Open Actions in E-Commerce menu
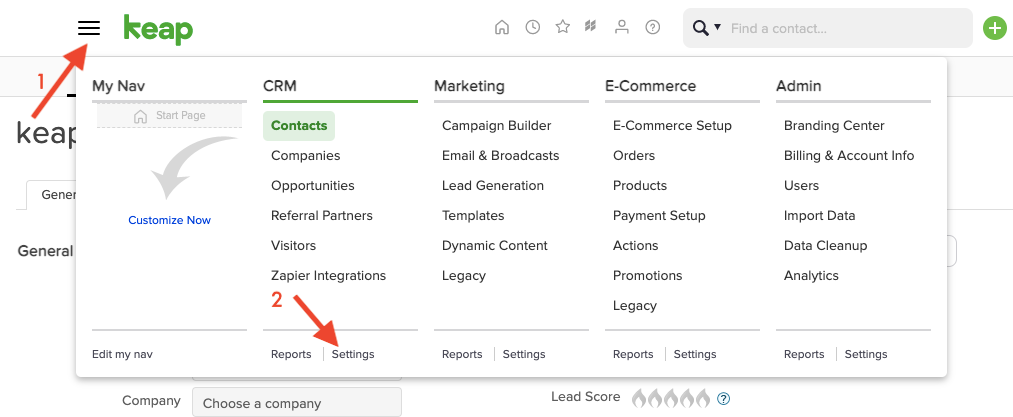The width and height of the screenshot is (1013, 417). (636, 246)
